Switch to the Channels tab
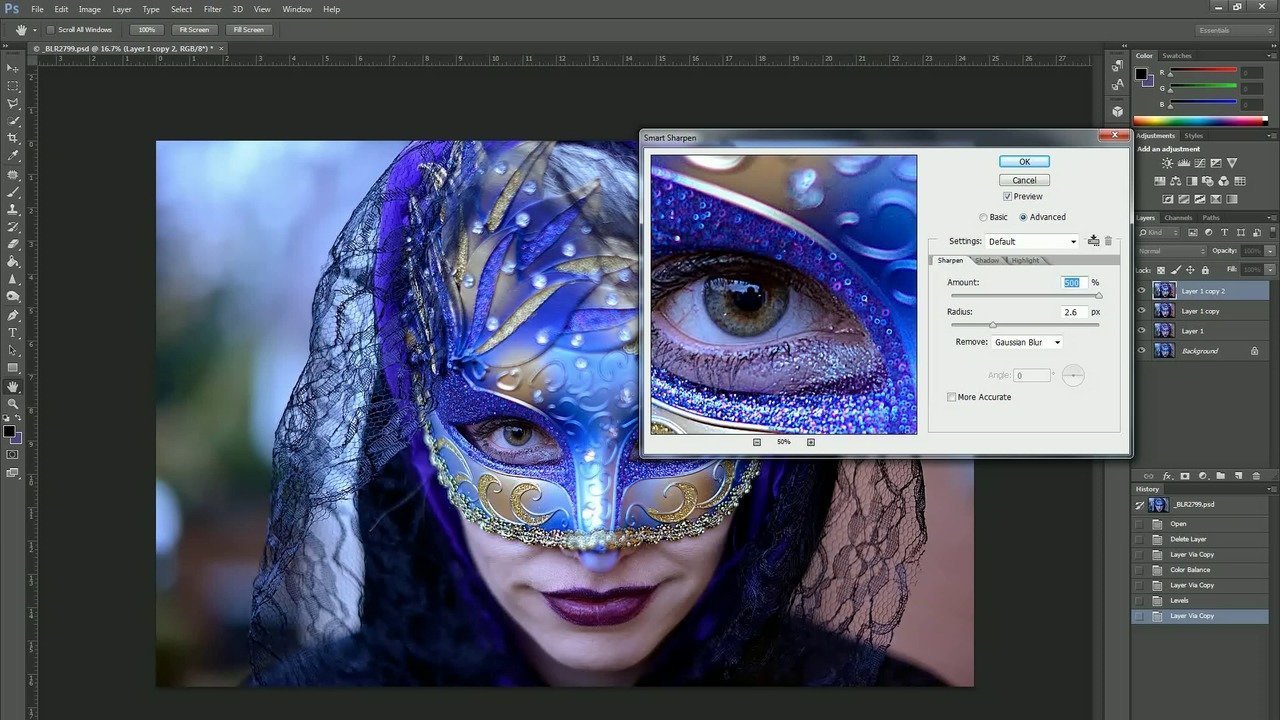 1179,217
